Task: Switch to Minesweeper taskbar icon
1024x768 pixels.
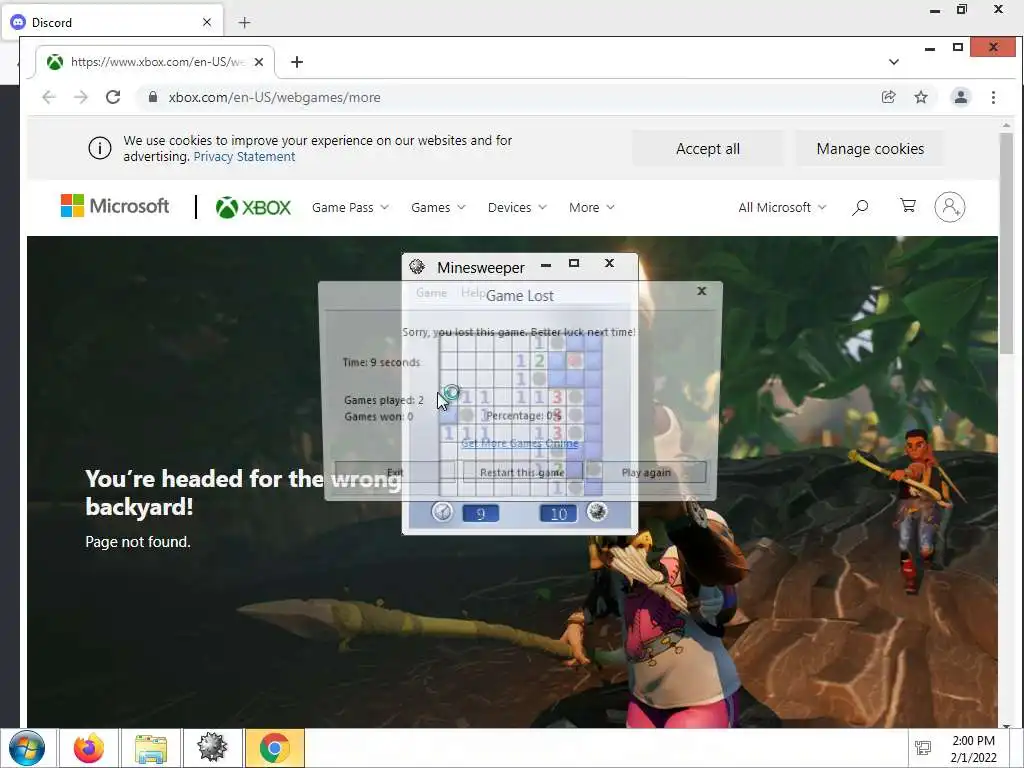Action: pos(212,748)
